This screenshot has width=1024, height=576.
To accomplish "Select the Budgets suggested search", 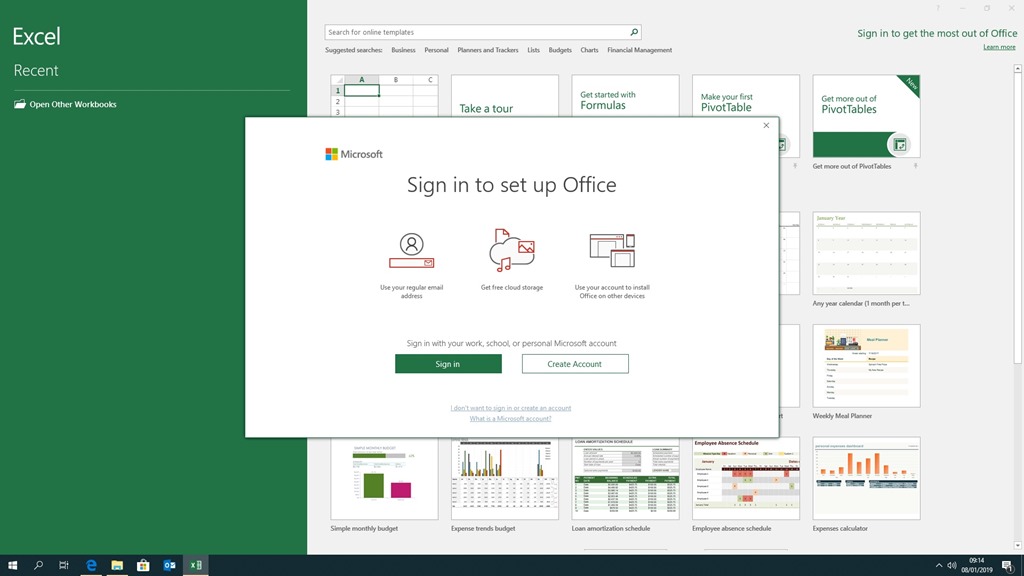I will point(560,50).
